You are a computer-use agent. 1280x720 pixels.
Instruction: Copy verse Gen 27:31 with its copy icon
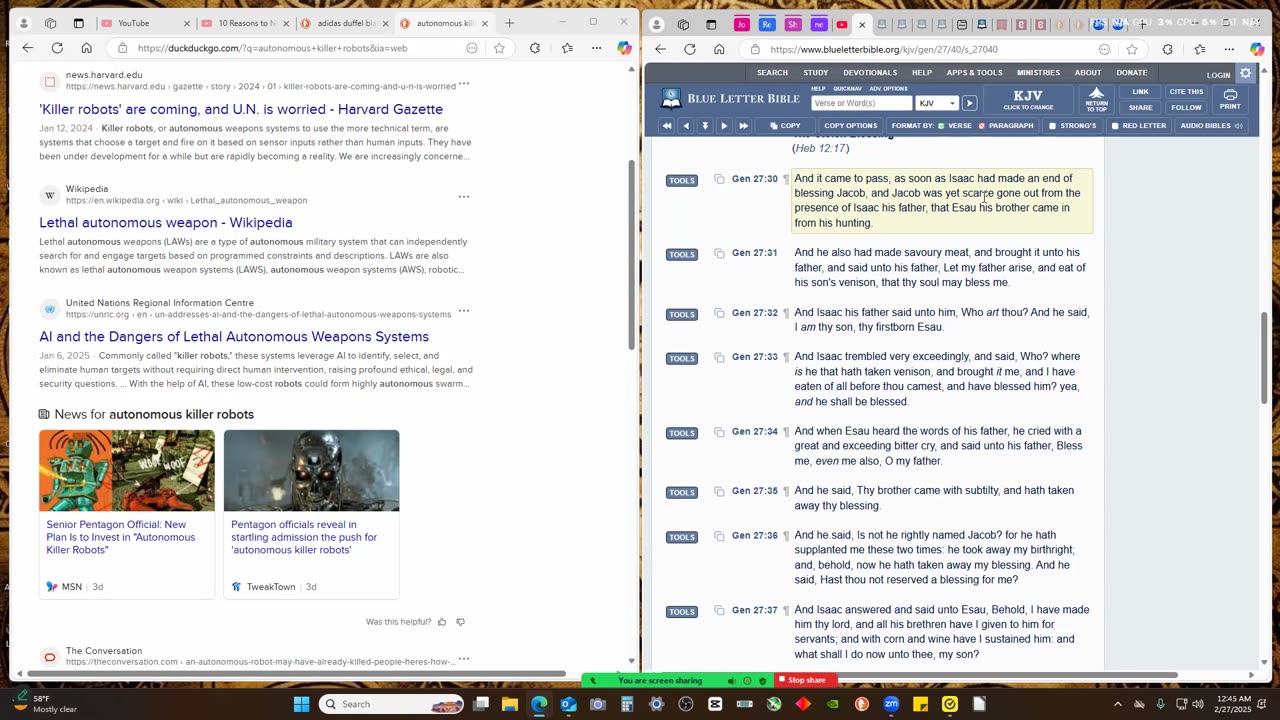[718, 254]
